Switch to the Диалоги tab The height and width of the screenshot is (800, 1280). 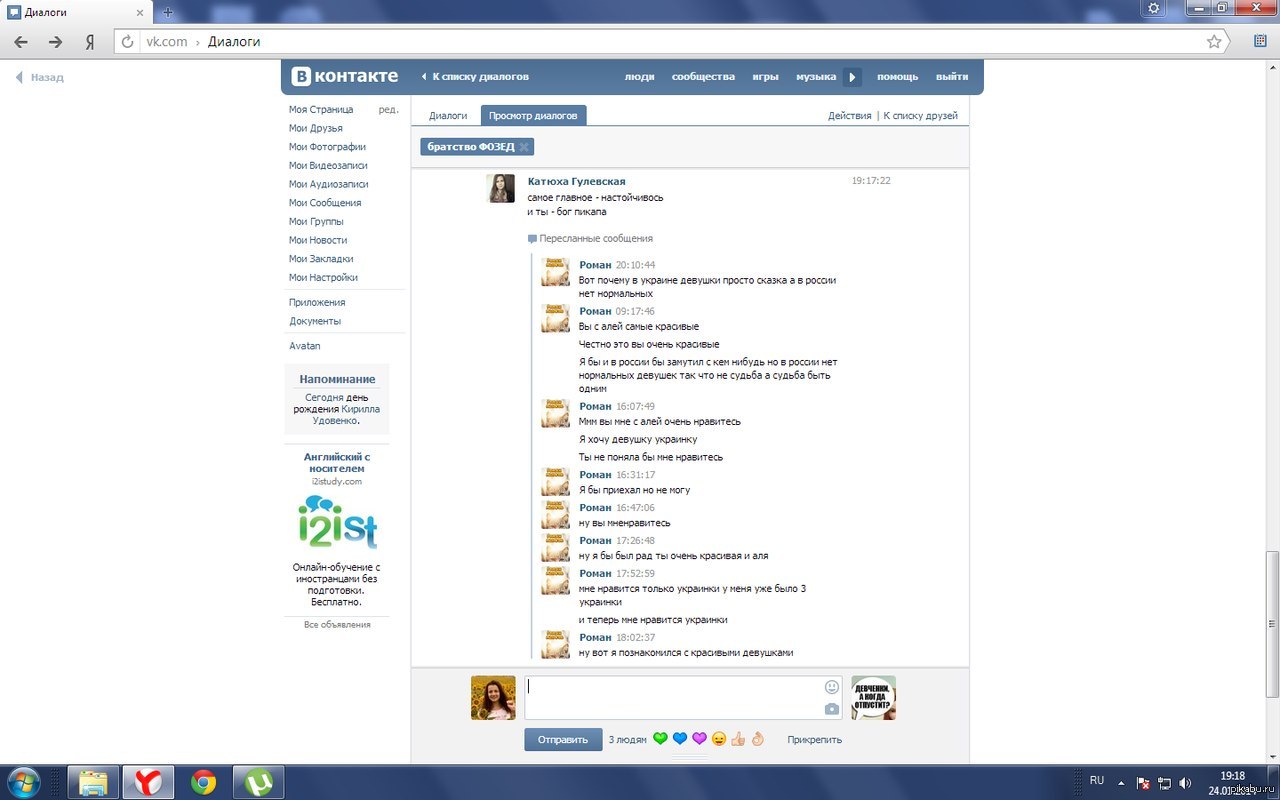[448, 116]
